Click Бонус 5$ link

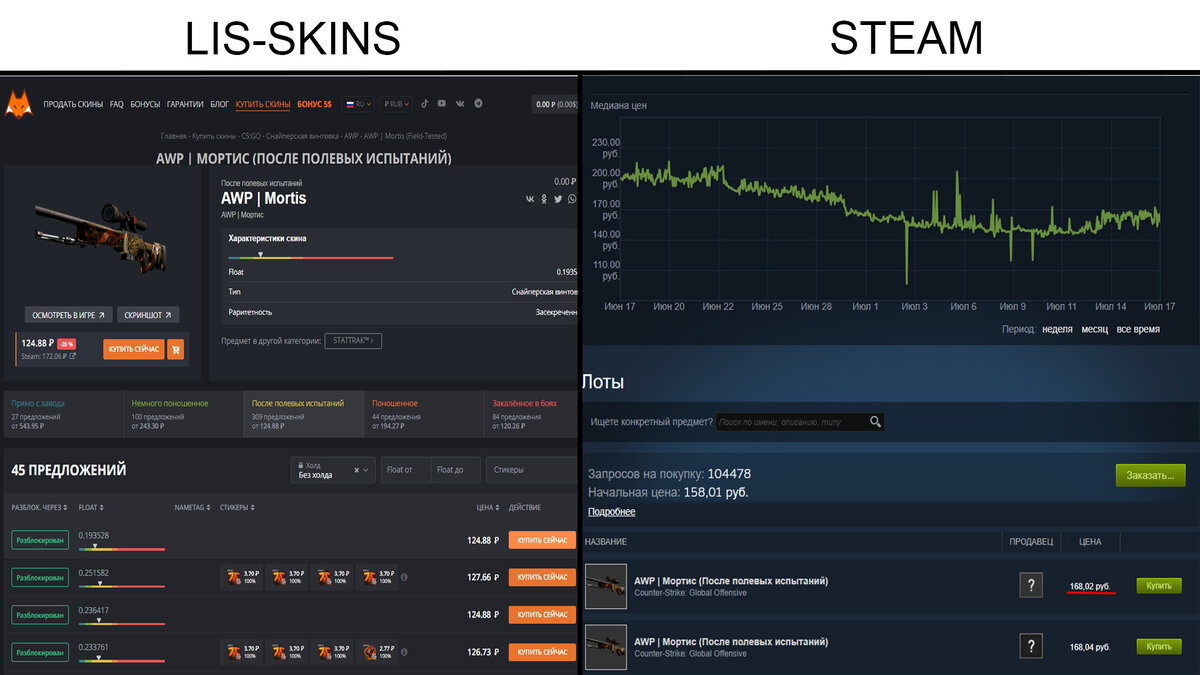314,104
